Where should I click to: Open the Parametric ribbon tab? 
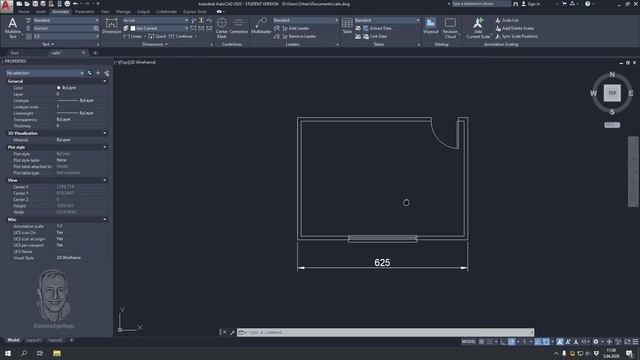tap(84, 12)
